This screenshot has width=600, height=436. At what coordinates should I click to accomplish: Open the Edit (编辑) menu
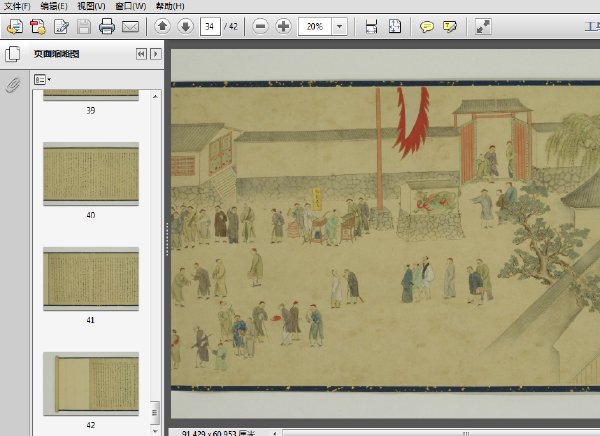pyautogui.click(x=54, y=6)
